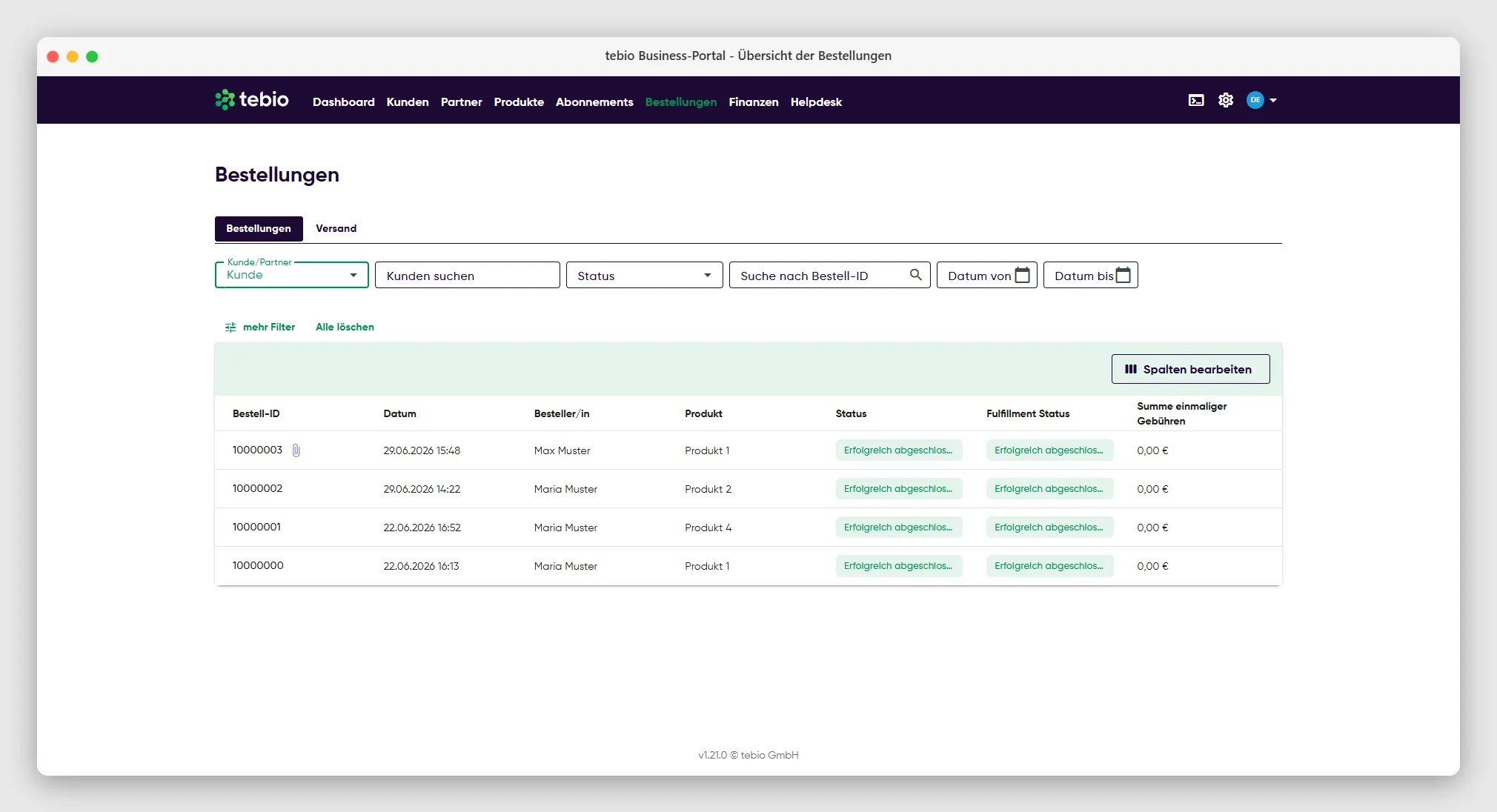This screenshot has width=1497, height=812.
Task: Open the Datum bis calendar icon
Action: click(x=1123, y=275)
